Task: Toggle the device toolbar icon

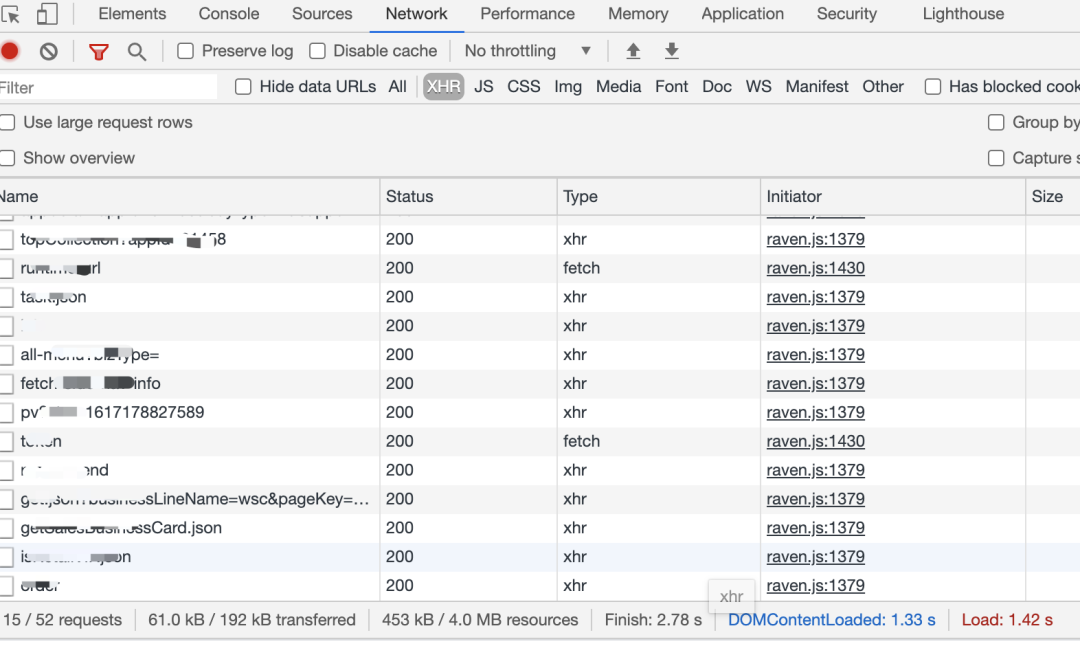Action: pos(47,14)
